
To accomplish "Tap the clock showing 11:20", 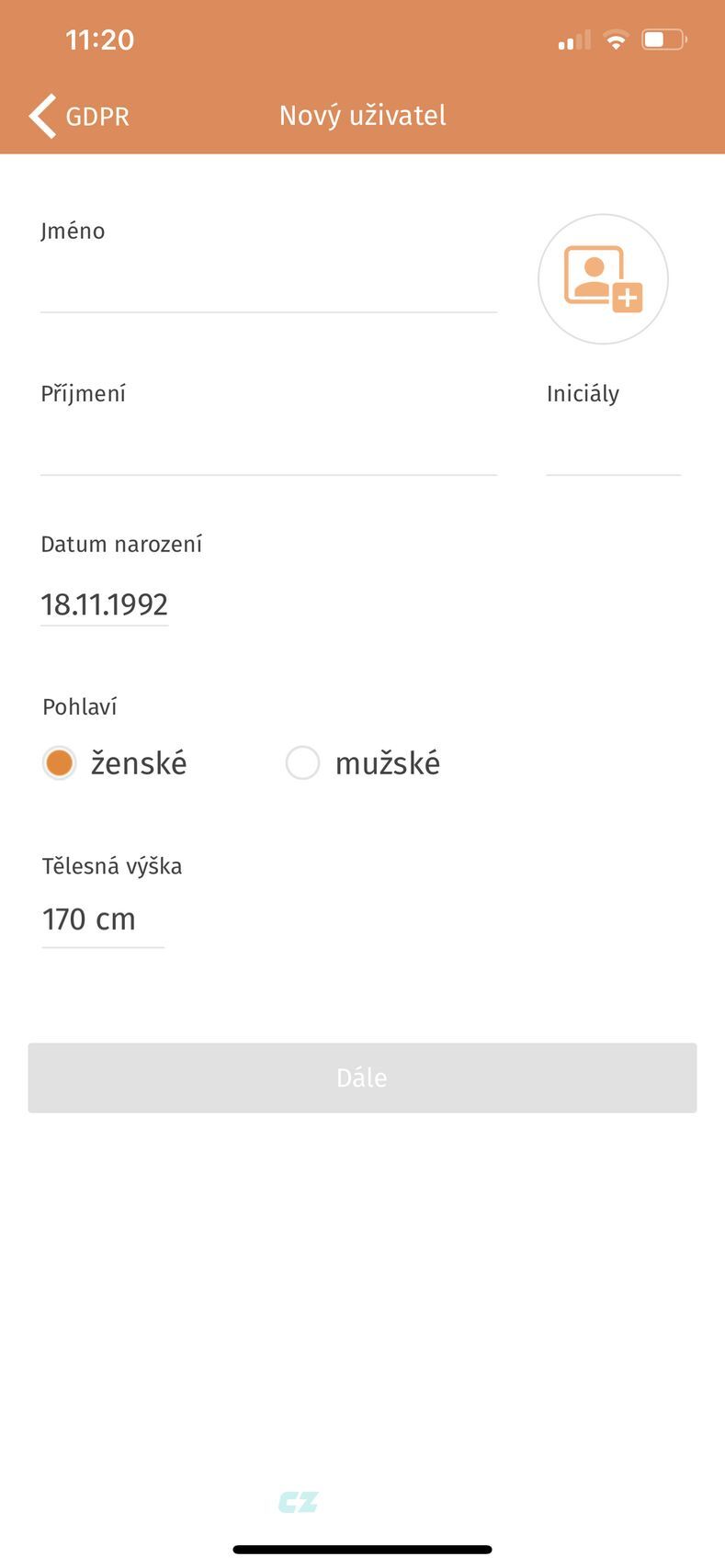I will coord(100,39).
